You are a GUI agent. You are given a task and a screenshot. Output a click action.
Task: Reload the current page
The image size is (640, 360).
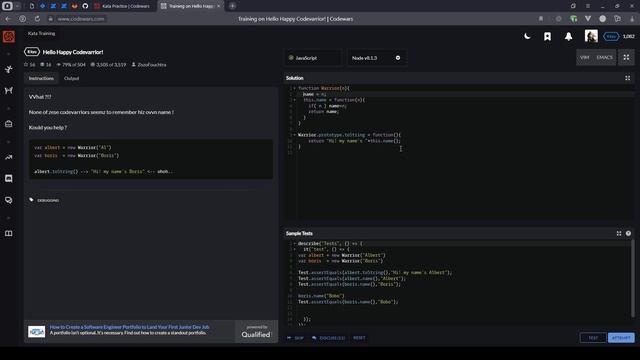coord(37,19)
